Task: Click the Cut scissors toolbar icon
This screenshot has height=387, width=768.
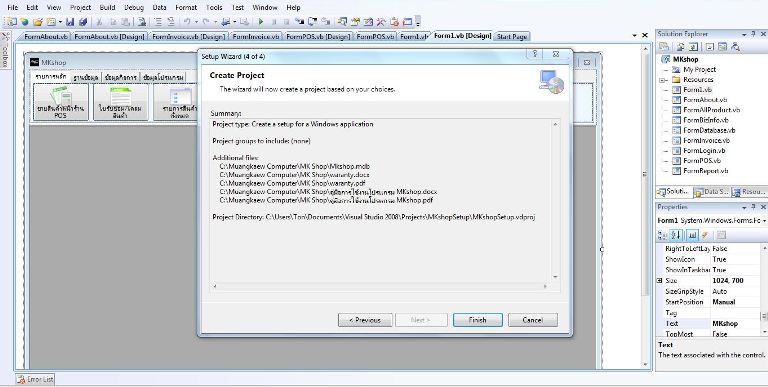Action: (99, 22)
